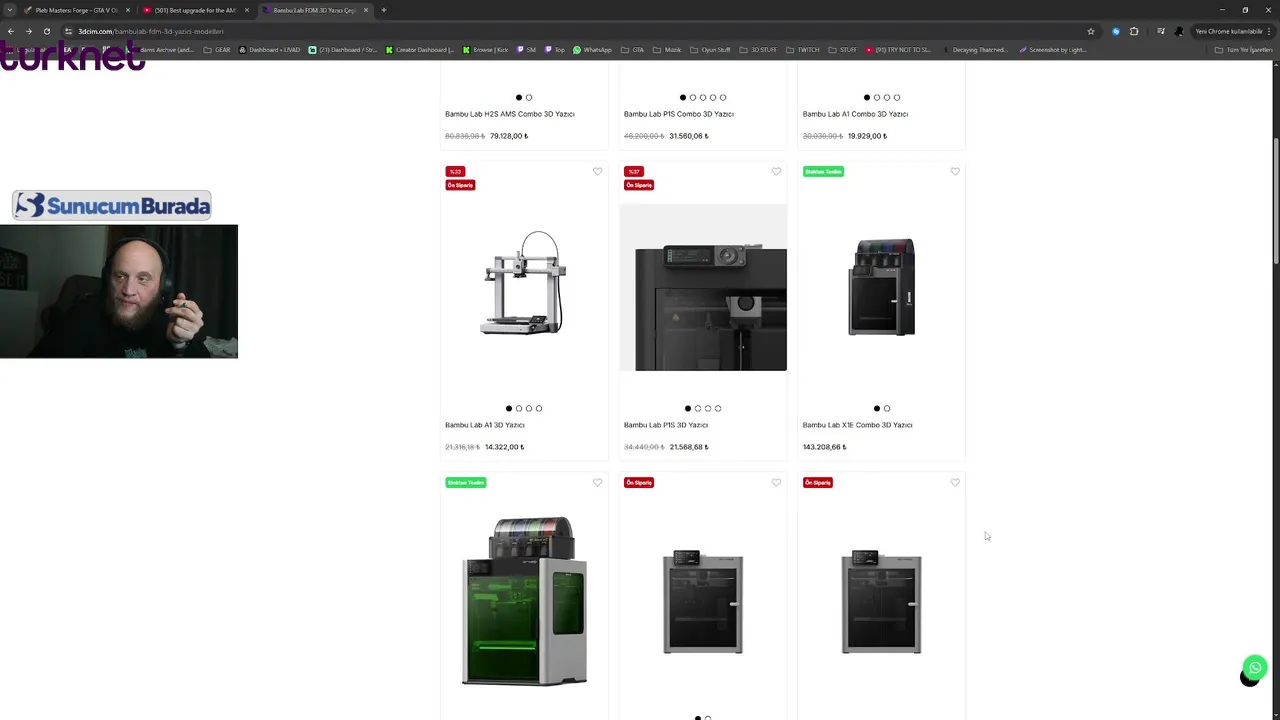Open the Chrome profile avatar
Viewport: 1280px width, 720px height.
1179,31
